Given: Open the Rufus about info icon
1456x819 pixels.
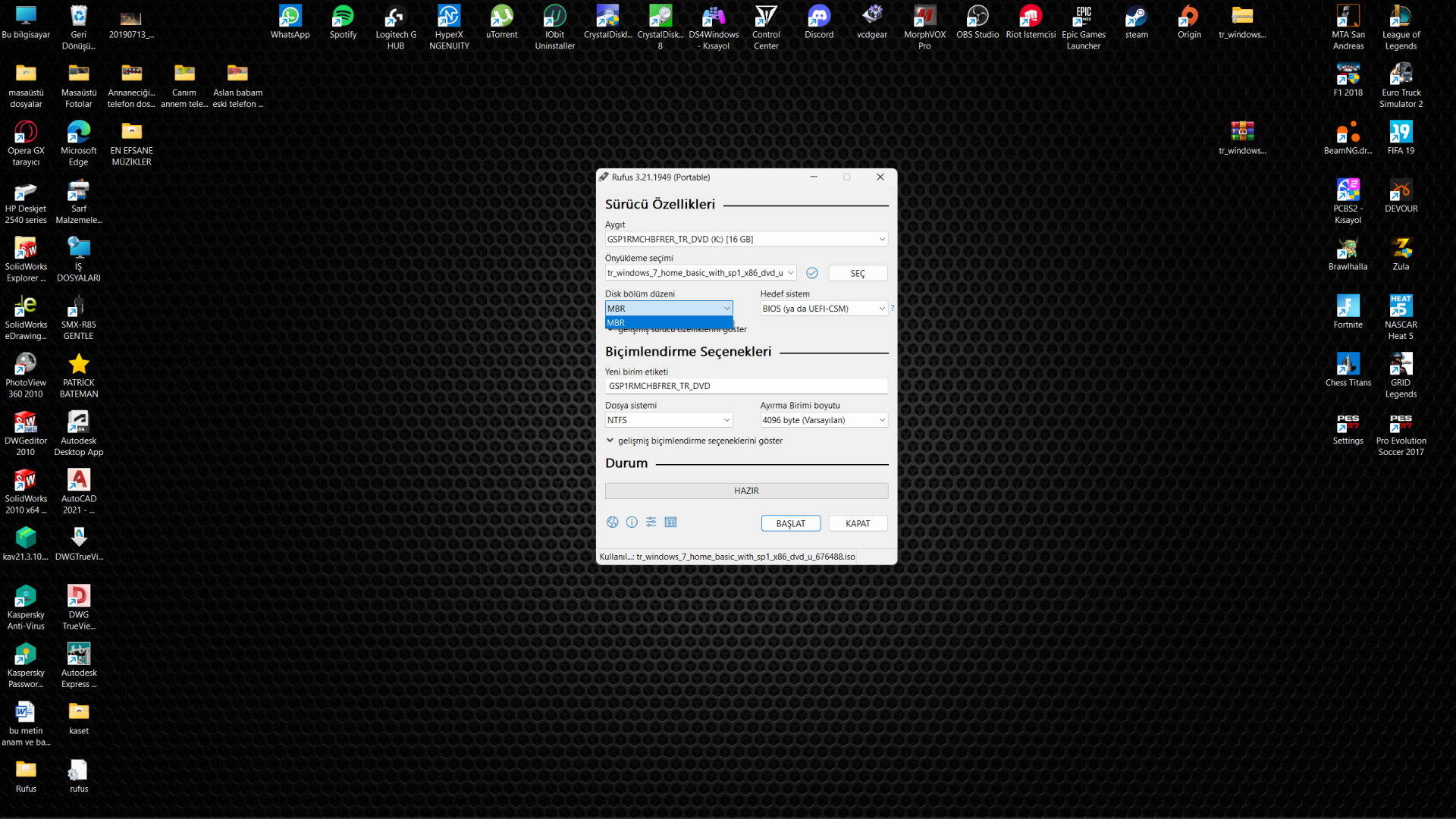Looking at the screenshot, I should pos(632,522).
